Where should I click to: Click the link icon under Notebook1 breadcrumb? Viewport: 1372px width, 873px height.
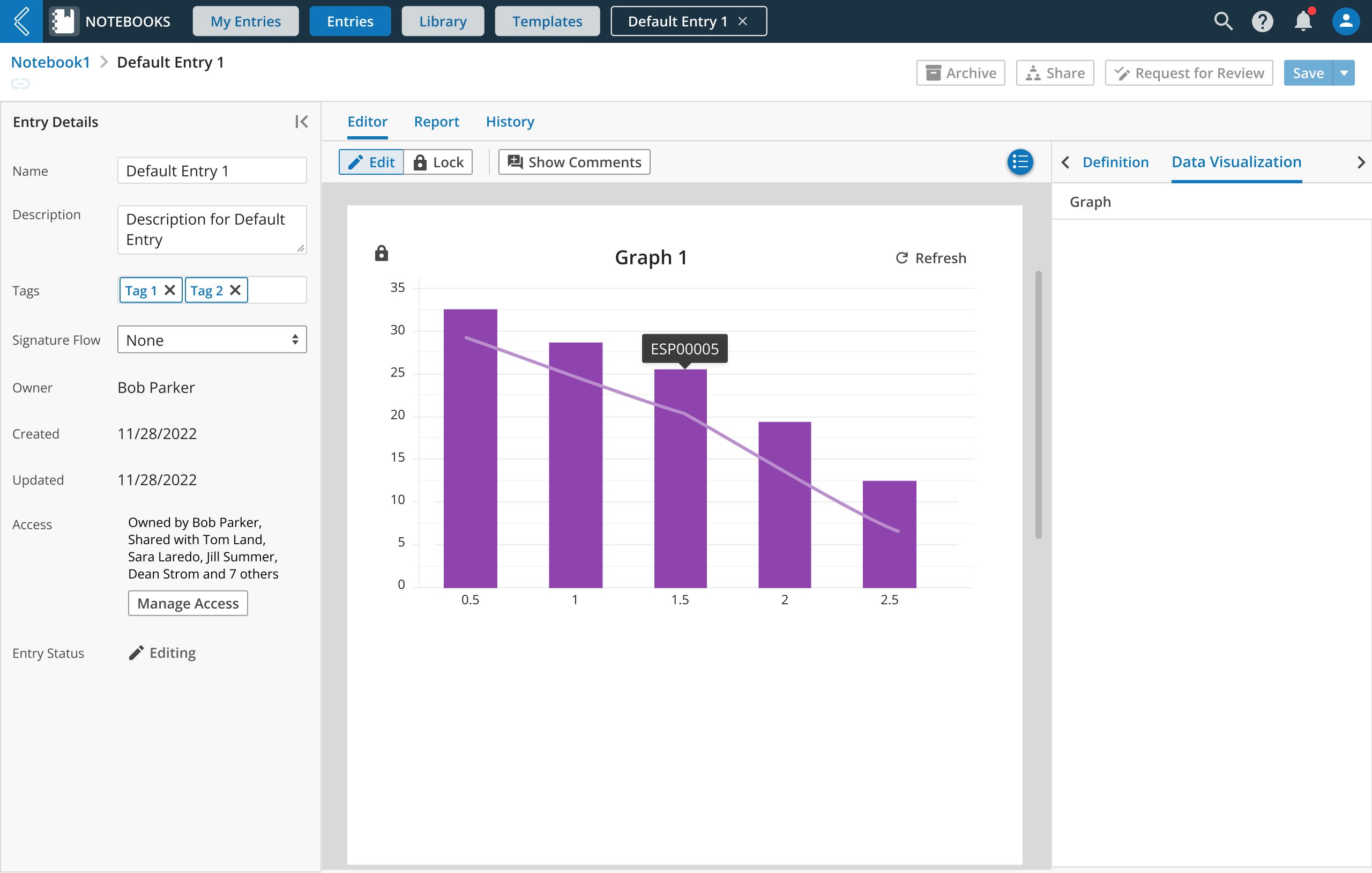tap(20, 84)
